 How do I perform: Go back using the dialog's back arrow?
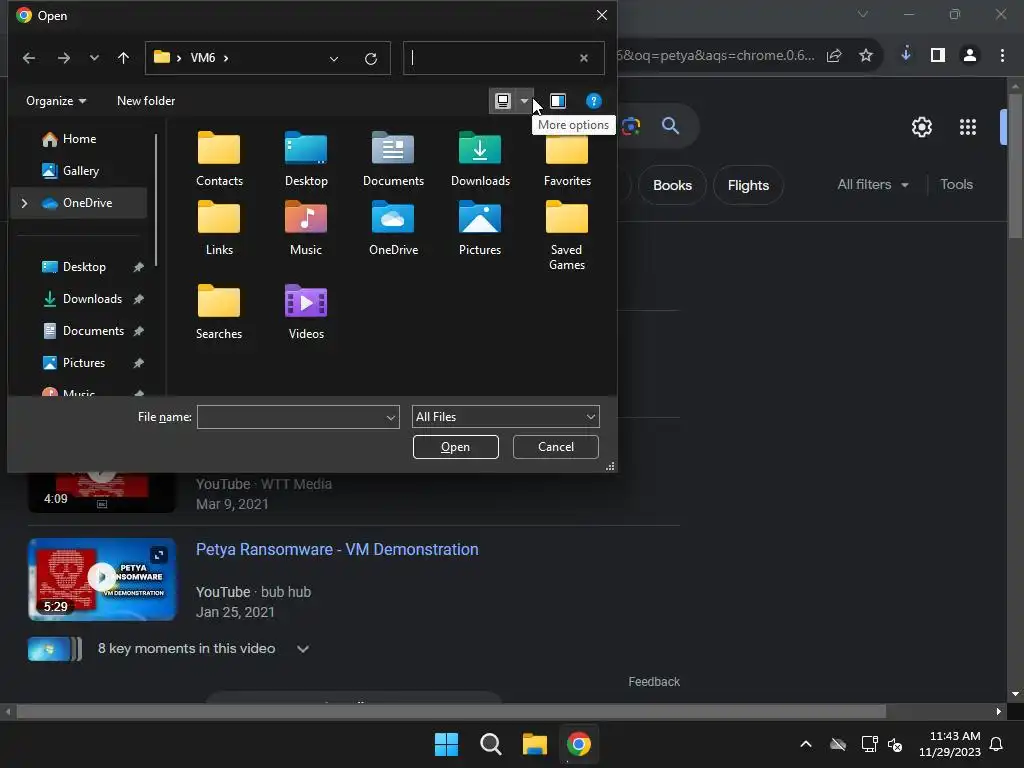coord(29,58)
